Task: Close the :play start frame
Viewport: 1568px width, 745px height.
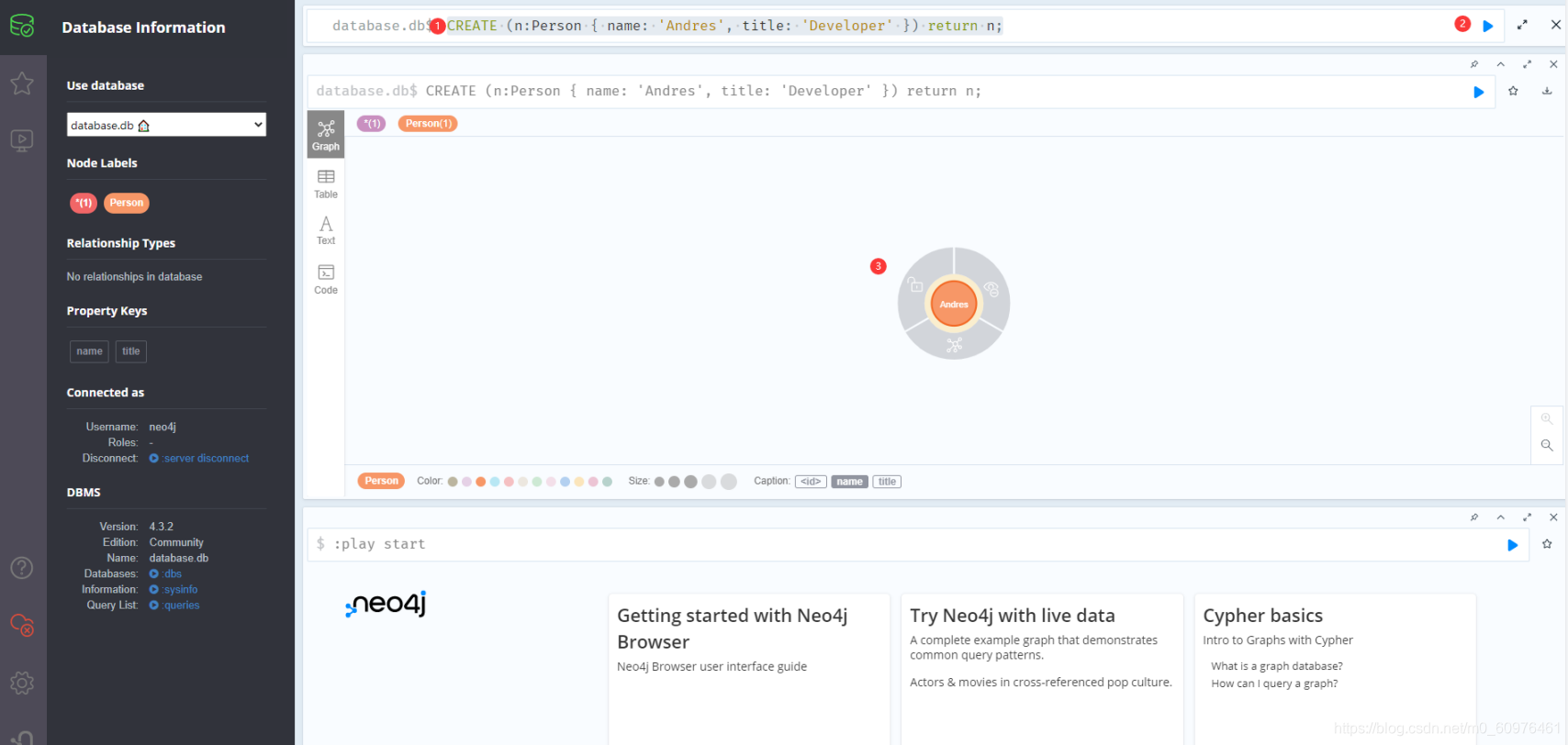Action: [x=1553, y=517]
